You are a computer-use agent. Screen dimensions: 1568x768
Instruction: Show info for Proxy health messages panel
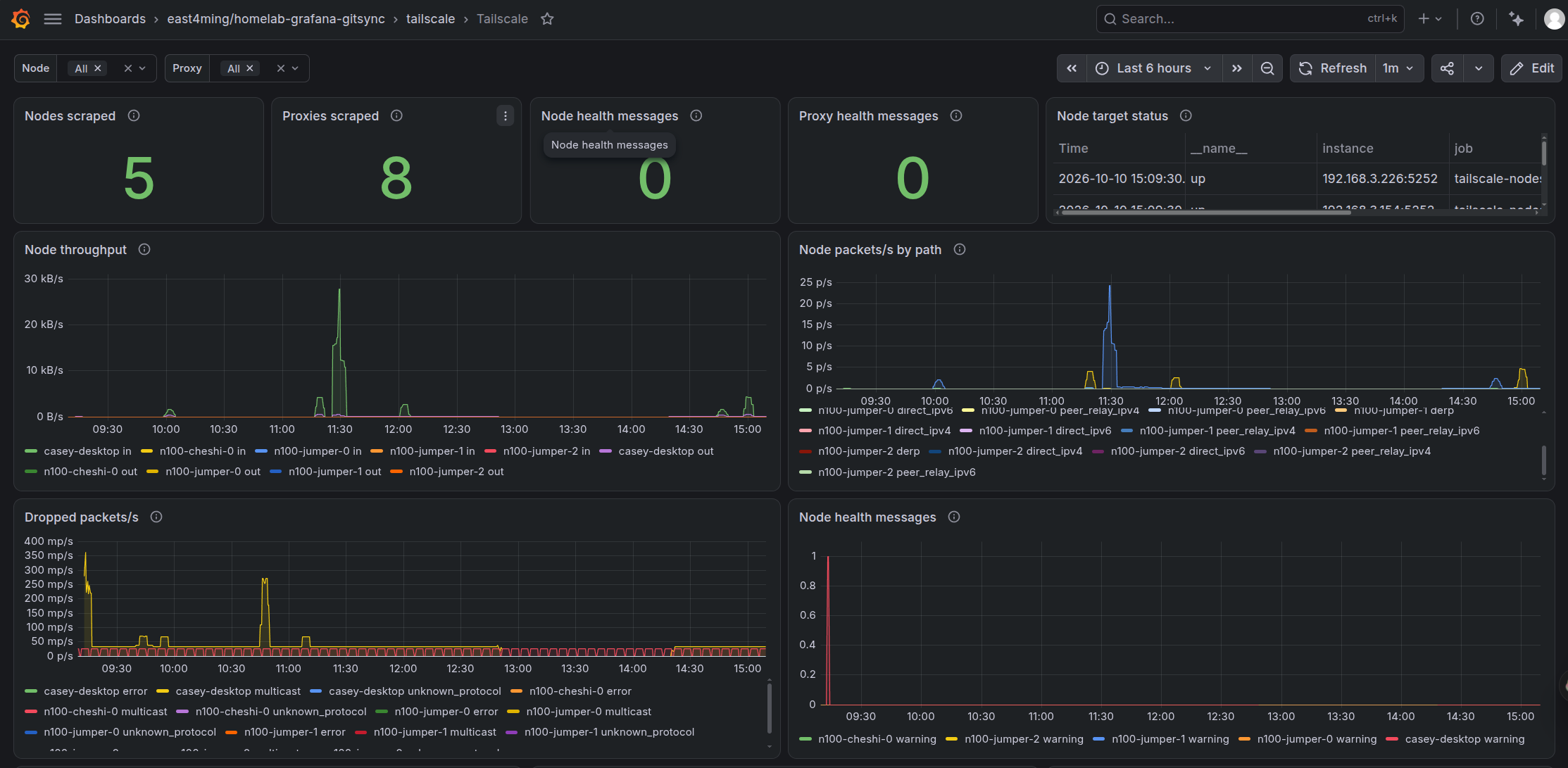tap(956, 115)
